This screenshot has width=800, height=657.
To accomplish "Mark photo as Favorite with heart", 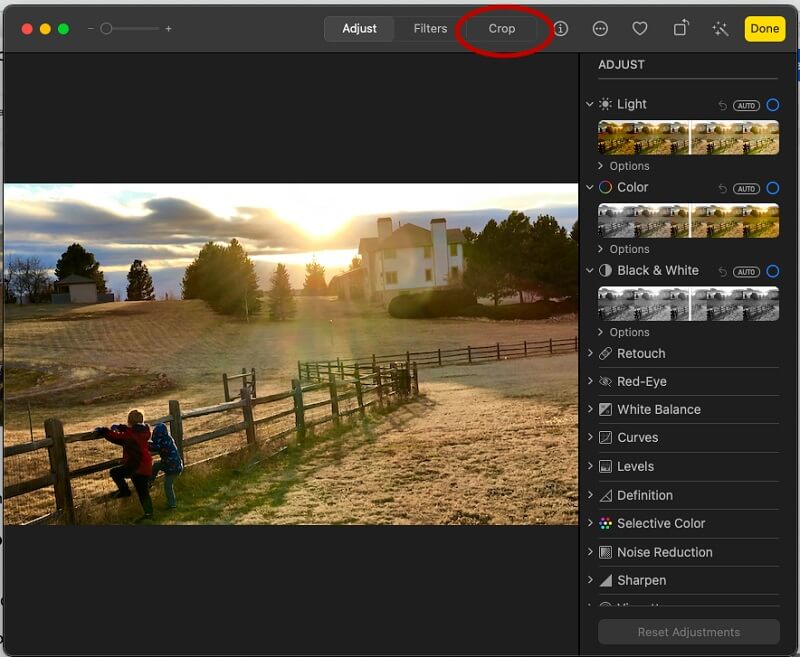I will click(640, 29).
